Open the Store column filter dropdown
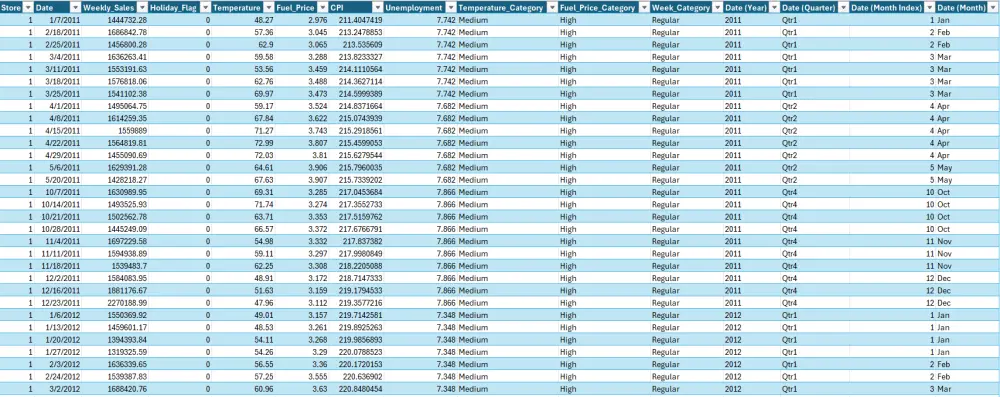Viewport: 1000px width, 397px height. point(28,8)
